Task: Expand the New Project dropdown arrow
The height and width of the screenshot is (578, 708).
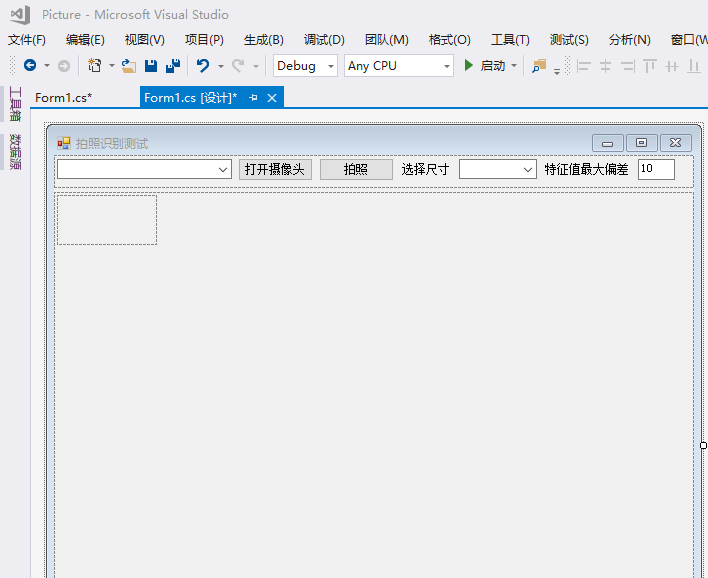Action: click(112, 66)
